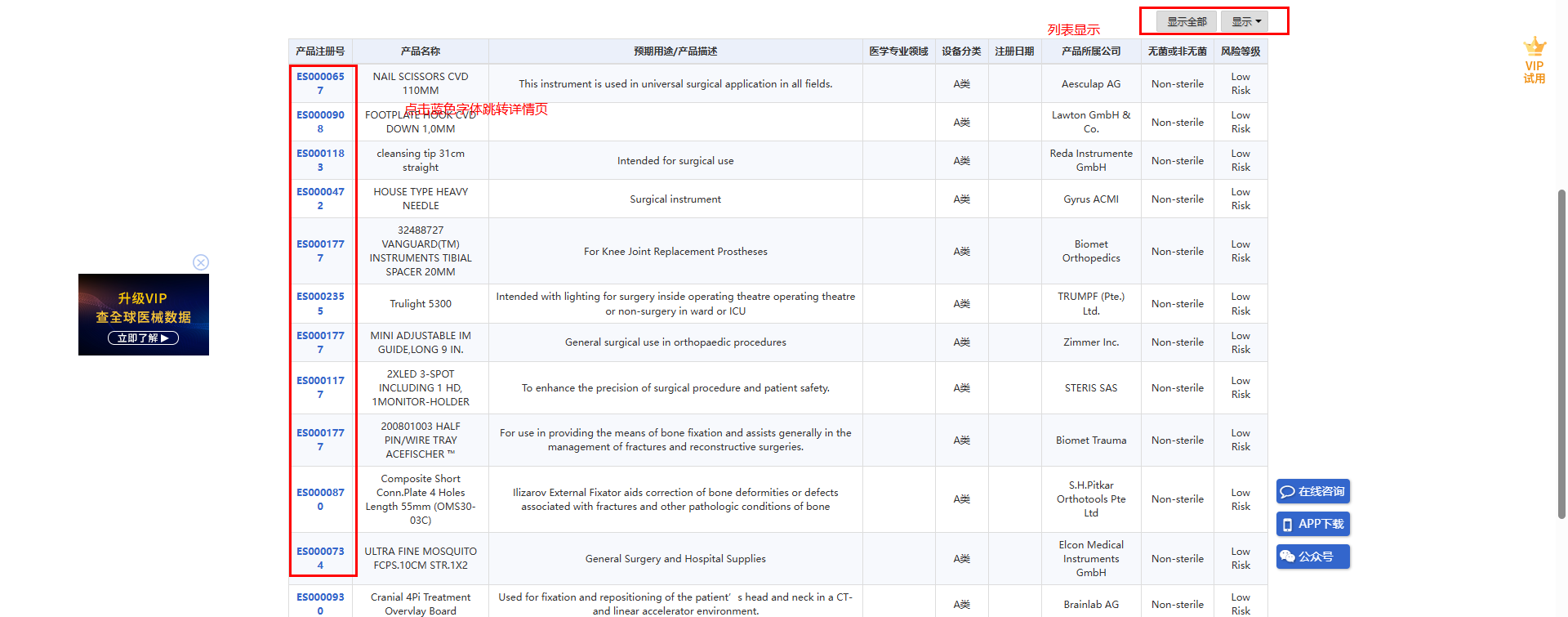Open registration link ES0000870
Screen dimensions: 1568x617
click(x=320, y=499)
